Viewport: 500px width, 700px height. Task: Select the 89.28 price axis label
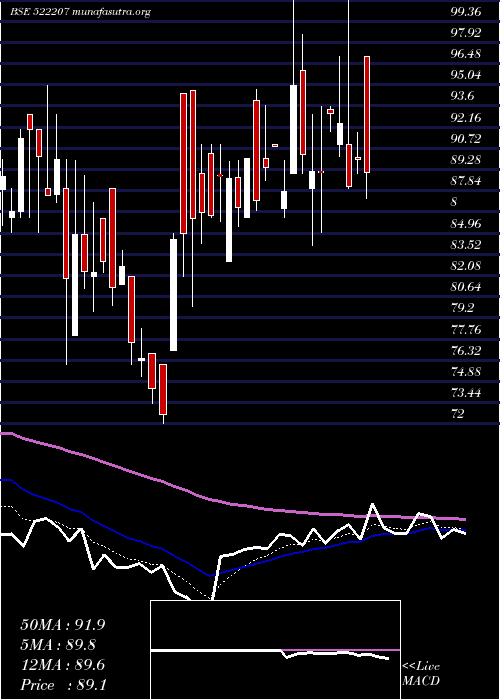pos(466,160)
